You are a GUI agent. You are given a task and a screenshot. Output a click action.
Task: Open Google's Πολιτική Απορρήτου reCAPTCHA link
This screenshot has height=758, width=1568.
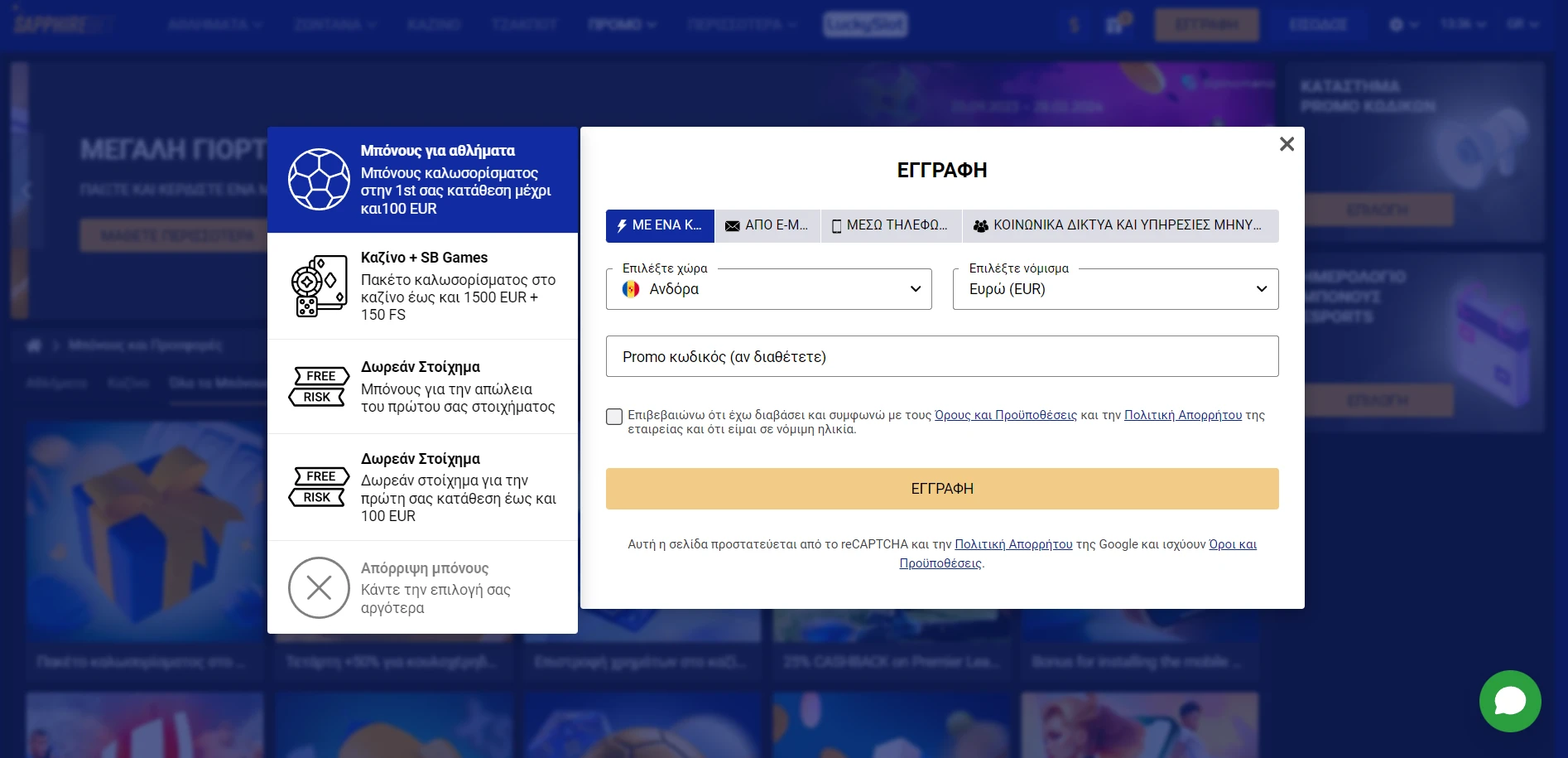click(1013, 544)
